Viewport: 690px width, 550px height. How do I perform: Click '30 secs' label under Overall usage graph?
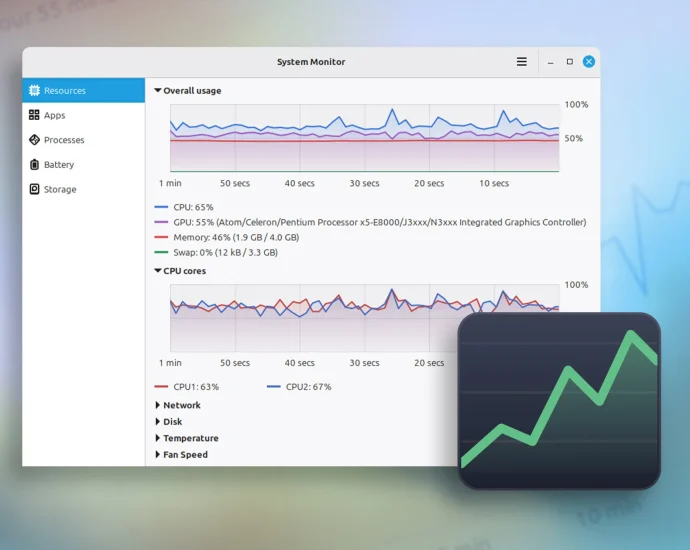[364, 183]
